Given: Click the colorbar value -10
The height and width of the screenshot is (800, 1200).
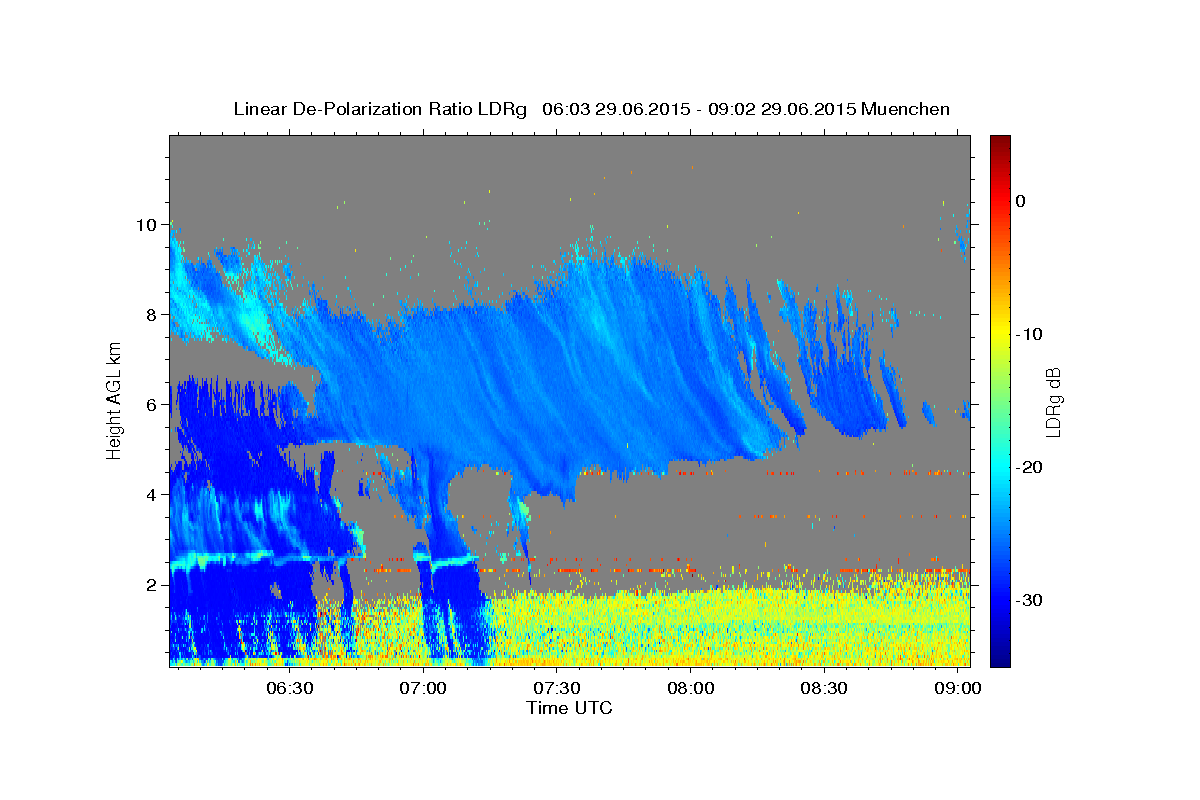Looking at the screenshot, I should click(1028, 334).
